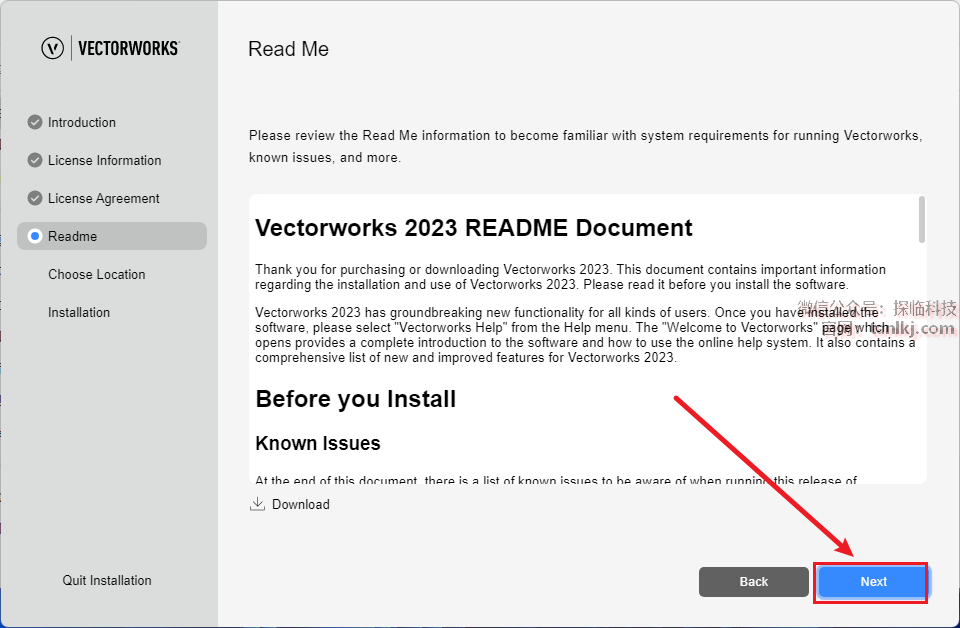Click the License Agreement checkmark icon
Screen dimensions: 960x628
click(x=35, y=198)
